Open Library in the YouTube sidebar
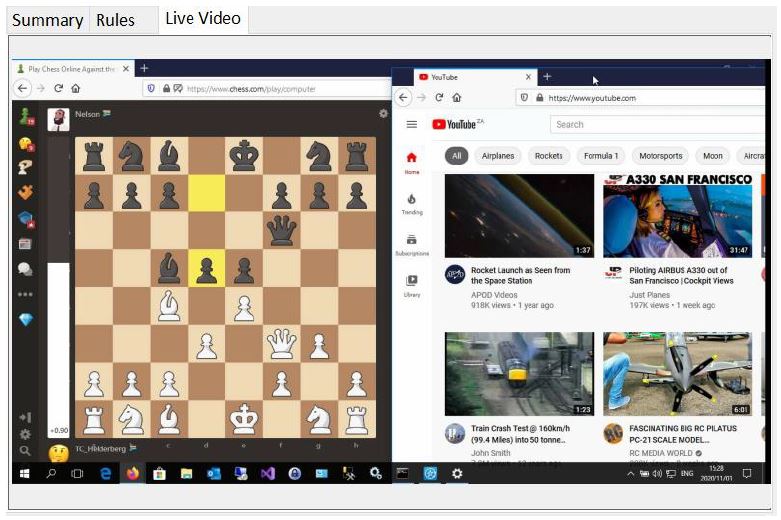This screenshot has height=520, width=781. tap(411, 285)
